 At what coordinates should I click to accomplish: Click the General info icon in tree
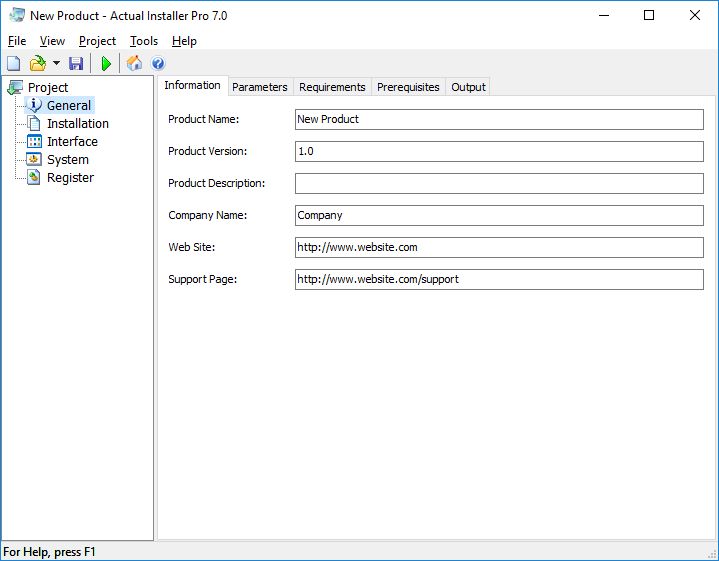(34, 105)
